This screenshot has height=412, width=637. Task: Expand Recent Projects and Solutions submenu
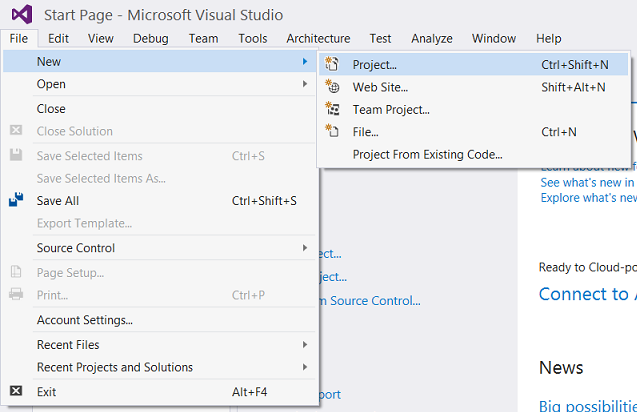pos(305,367)
